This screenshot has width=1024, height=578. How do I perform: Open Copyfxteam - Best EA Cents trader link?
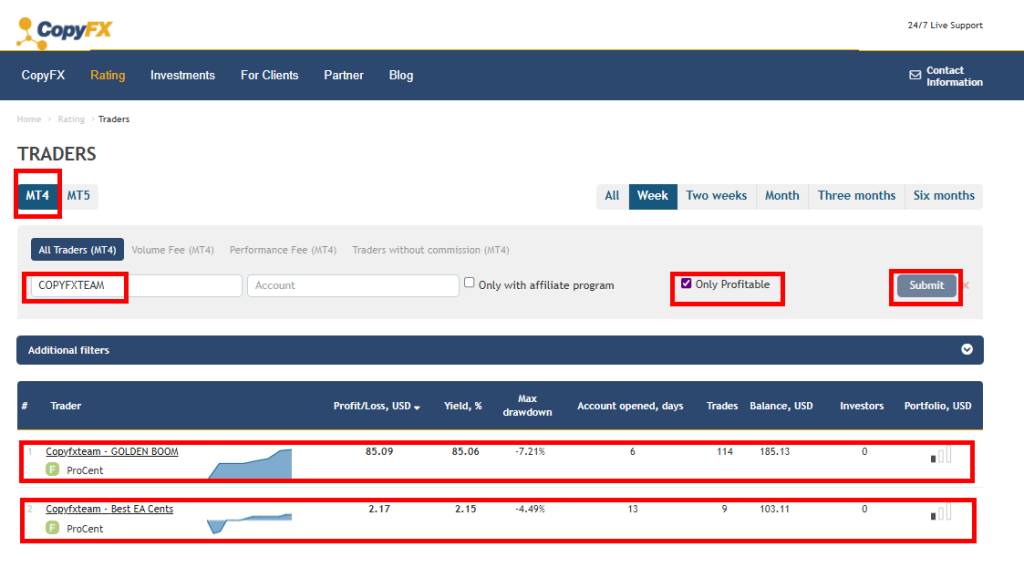point(109,509)
